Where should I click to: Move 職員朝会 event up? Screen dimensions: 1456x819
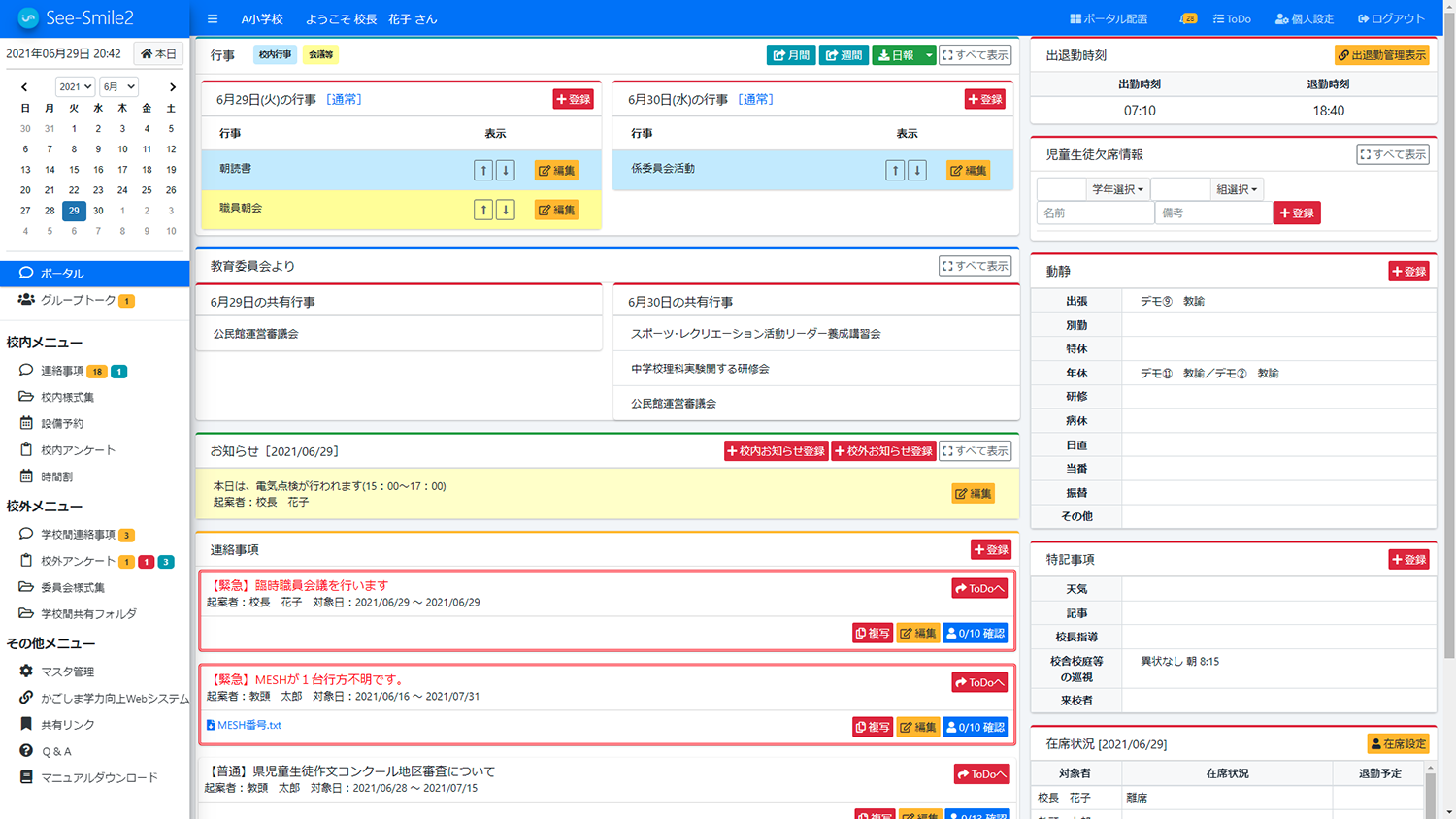(483, 210)
